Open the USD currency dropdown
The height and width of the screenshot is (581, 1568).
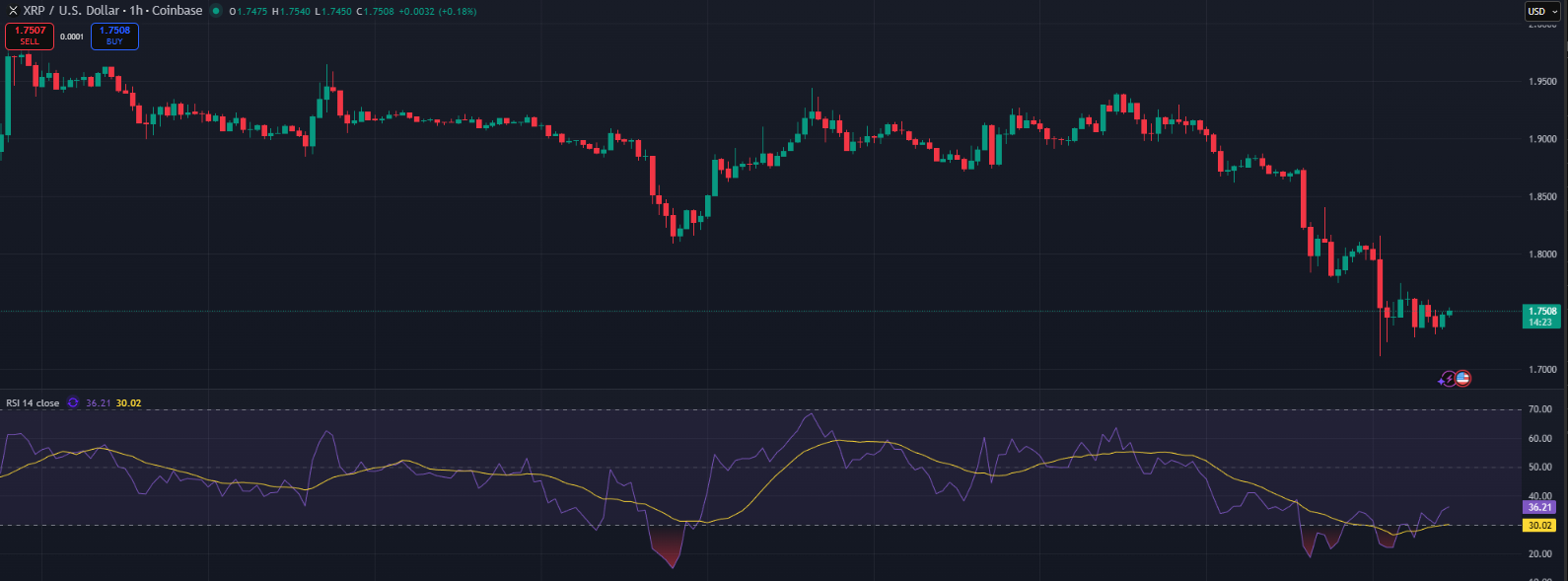(x=1542, y=11)
